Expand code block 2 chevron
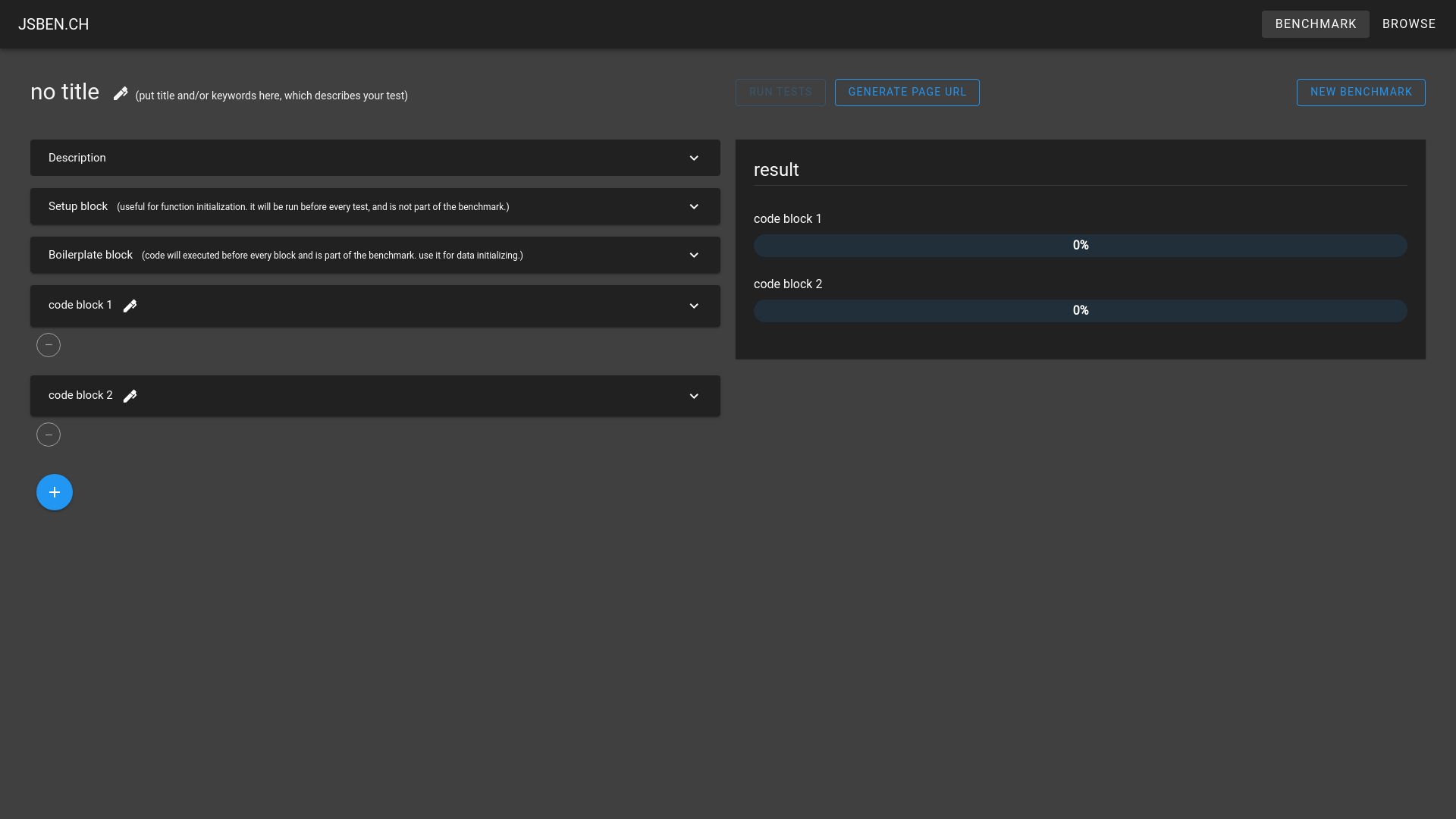The width and height of the screenshot is (1456, 819). pyautogui.click(x=694, y=396)
